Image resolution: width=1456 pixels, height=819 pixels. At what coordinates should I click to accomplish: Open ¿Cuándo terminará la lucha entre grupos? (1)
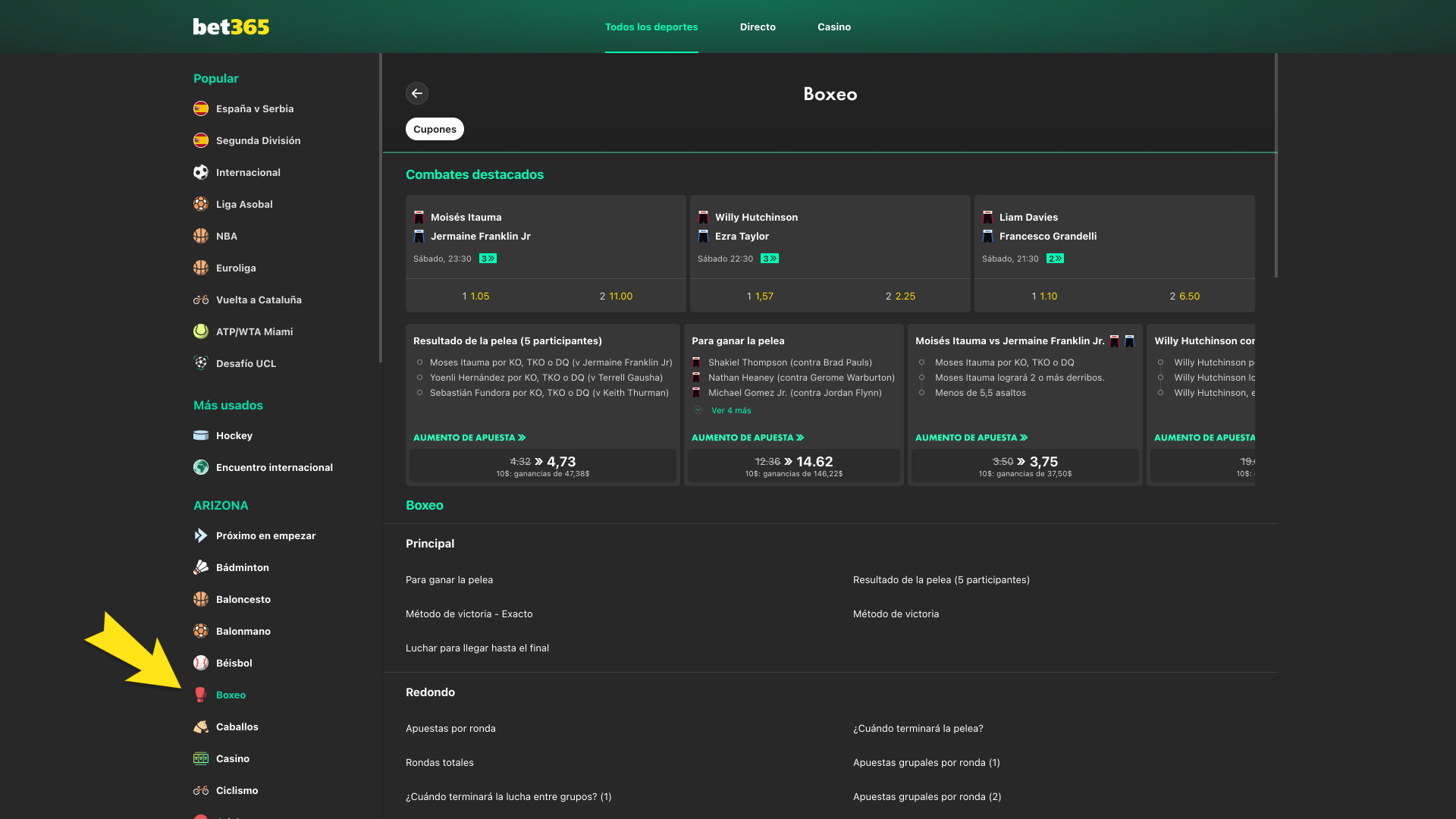(x=508, y=796)
